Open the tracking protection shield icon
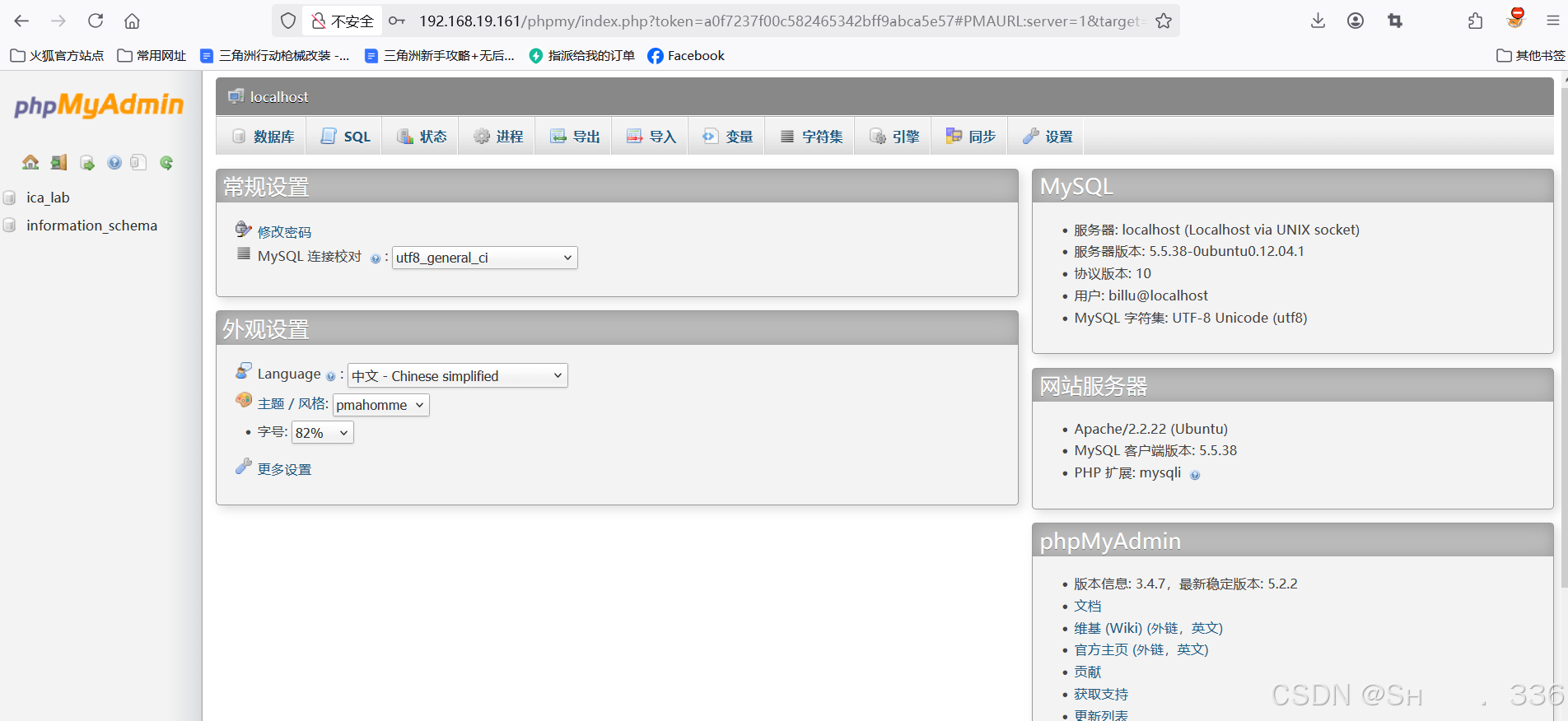Image resolution: width=1568 pixels, height=721 pixels. 288,21
